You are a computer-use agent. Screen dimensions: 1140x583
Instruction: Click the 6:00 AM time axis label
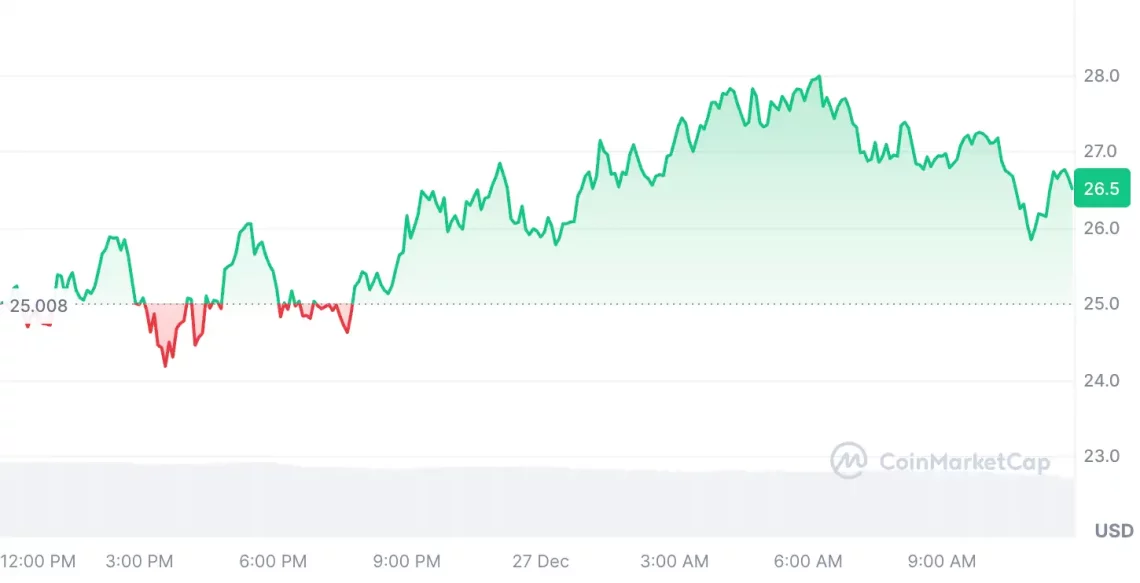click(x=809, y=562)
